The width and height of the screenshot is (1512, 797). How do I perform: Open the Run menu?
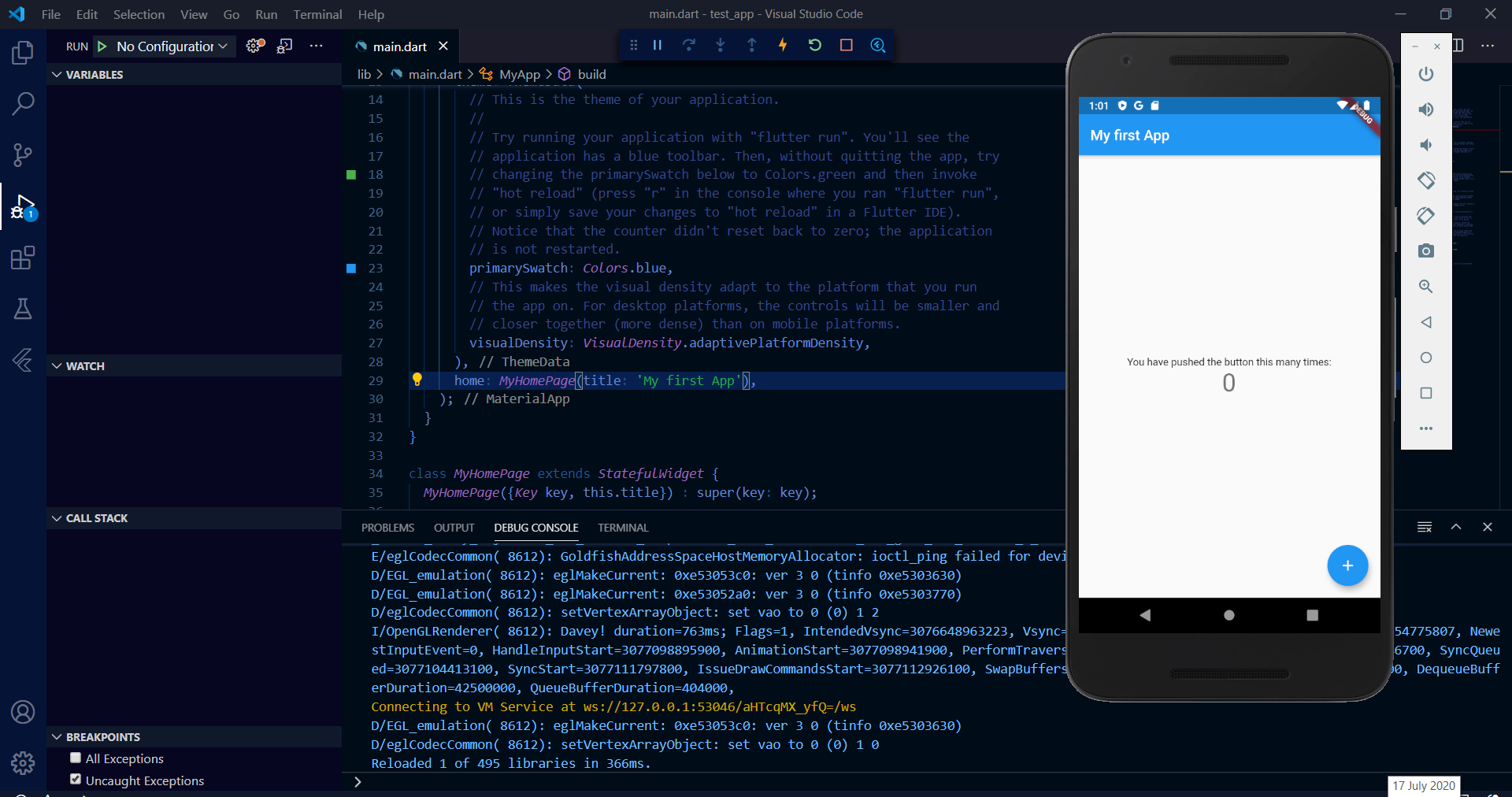(x=266, y=14)
